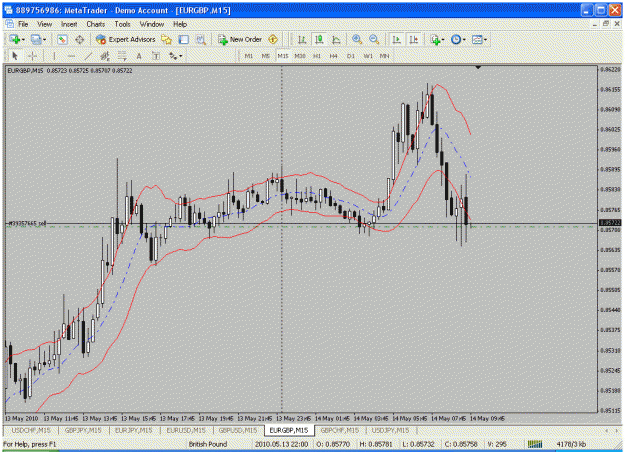Open the File menu
The width and height of the screenshot is (625, 452).
point(23,24)
